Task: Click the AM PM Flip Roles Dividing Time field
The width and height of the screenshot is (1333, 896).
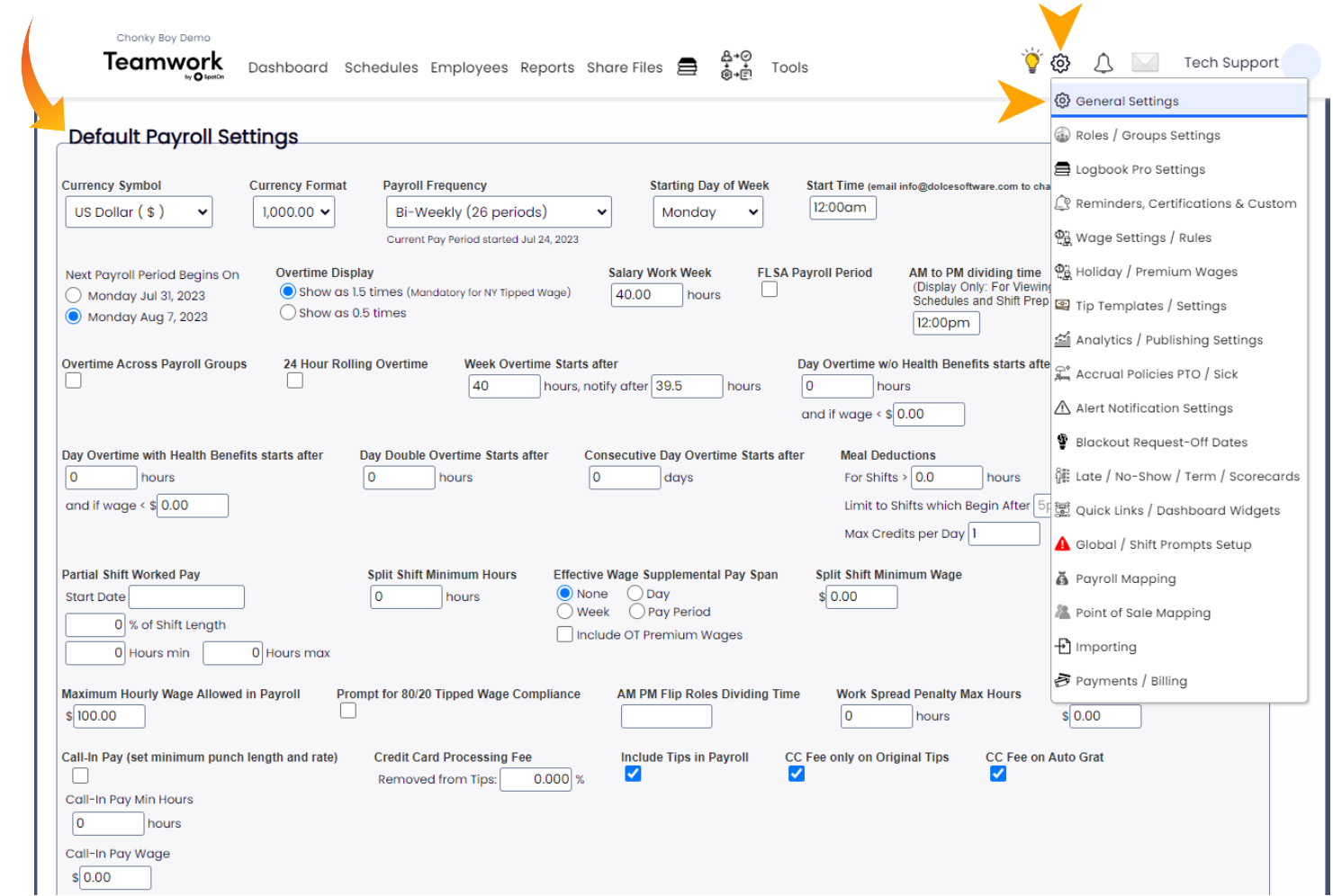Action: pyautogui.click(x=667, y=716)
